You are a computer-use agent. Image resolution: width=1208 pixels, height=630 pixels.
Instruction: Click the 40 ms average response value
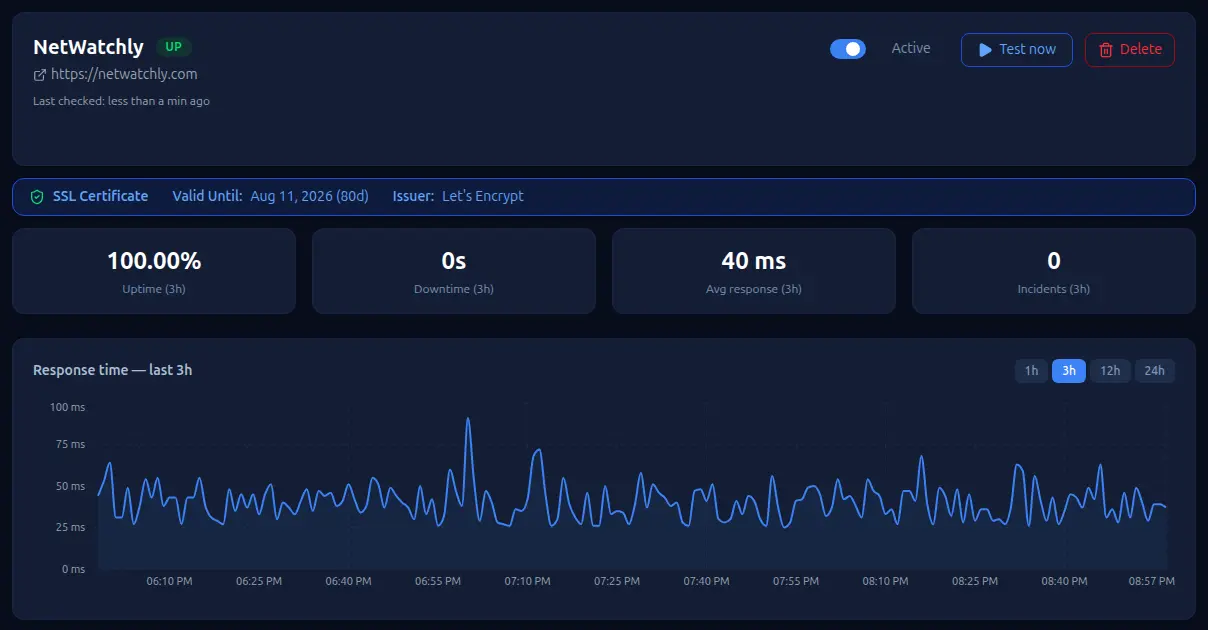click(x=754, y=261)
